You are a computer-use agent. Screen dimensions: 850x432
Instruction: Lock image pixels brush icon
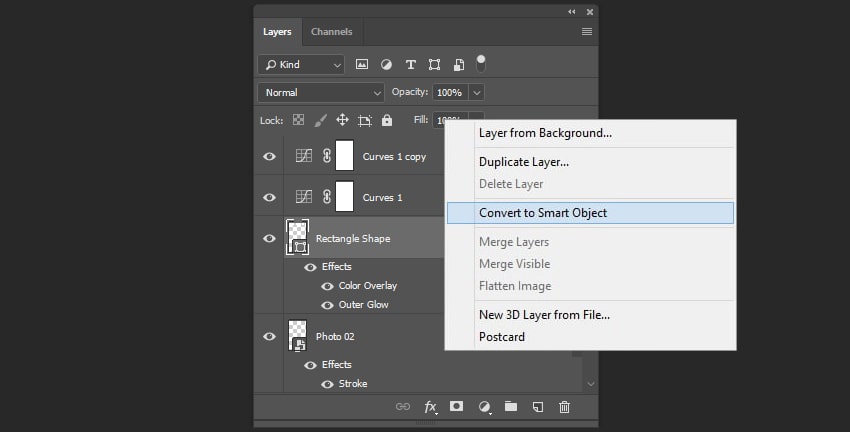click(x=320, y=120)
